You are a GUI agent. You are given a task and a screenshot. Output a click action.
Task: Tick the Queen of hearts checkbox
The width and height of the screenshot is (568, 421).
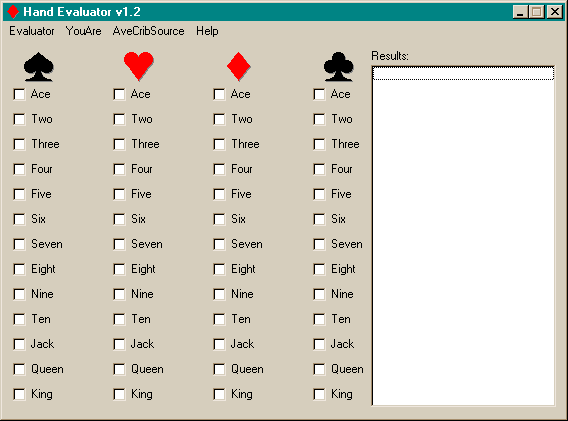pos(119,369)
